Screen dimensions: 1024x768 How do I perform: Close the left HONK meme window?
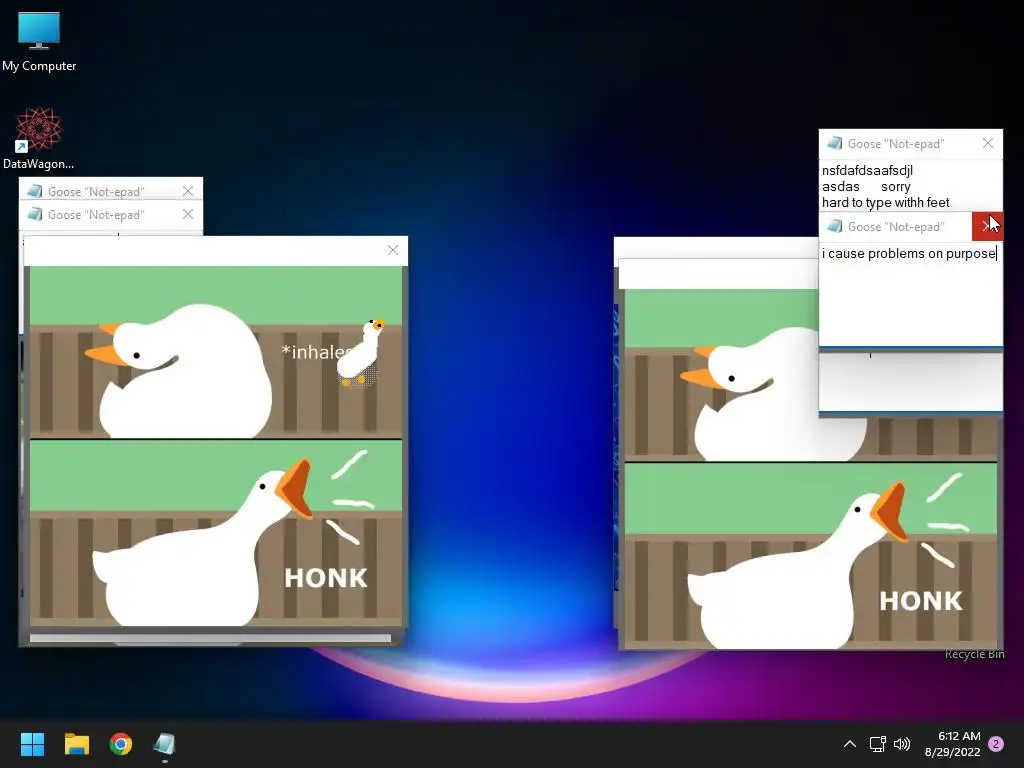[x=392, y=250]
